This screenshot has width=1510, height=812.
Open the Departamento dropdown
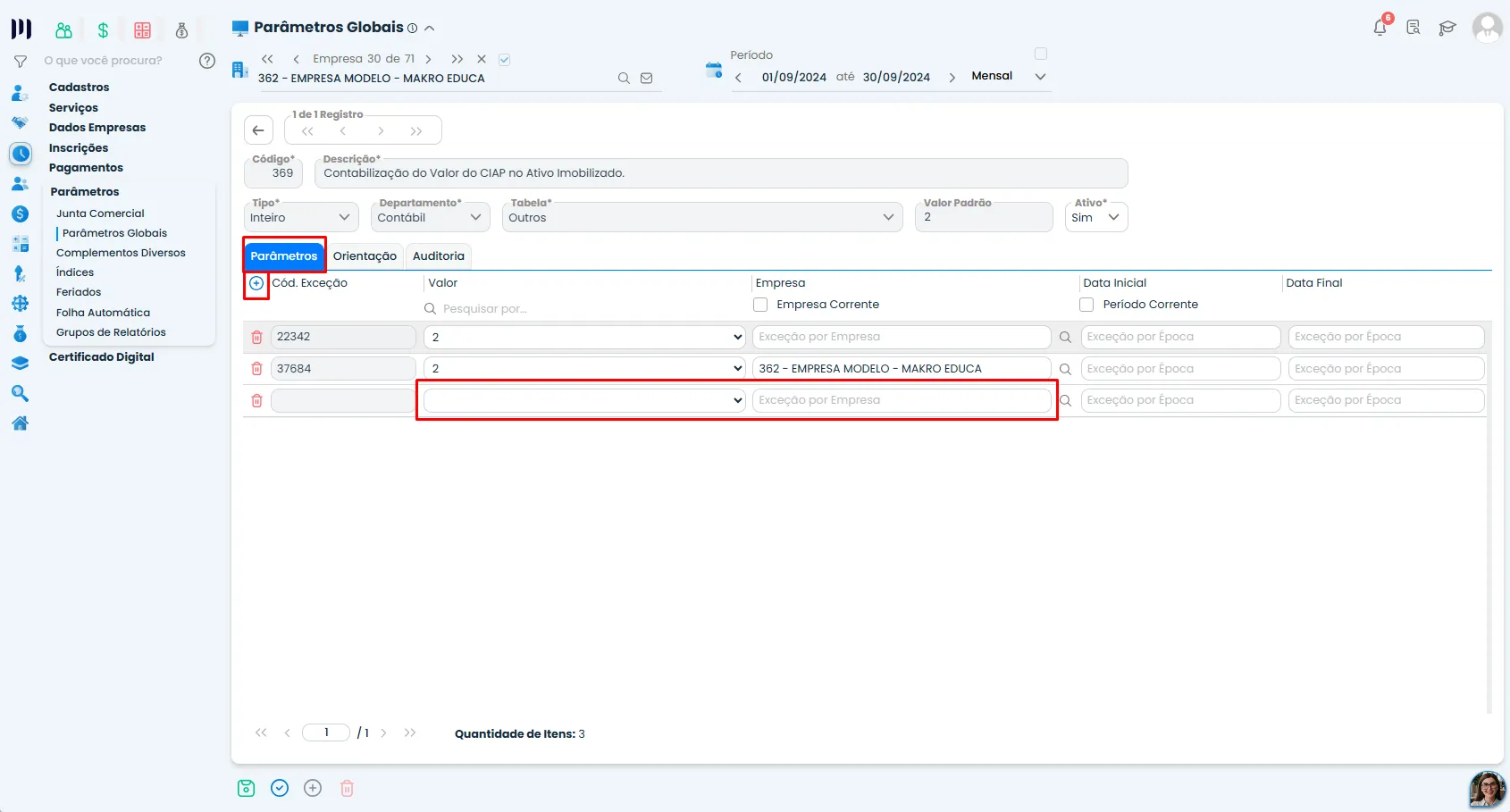[430, 217]
